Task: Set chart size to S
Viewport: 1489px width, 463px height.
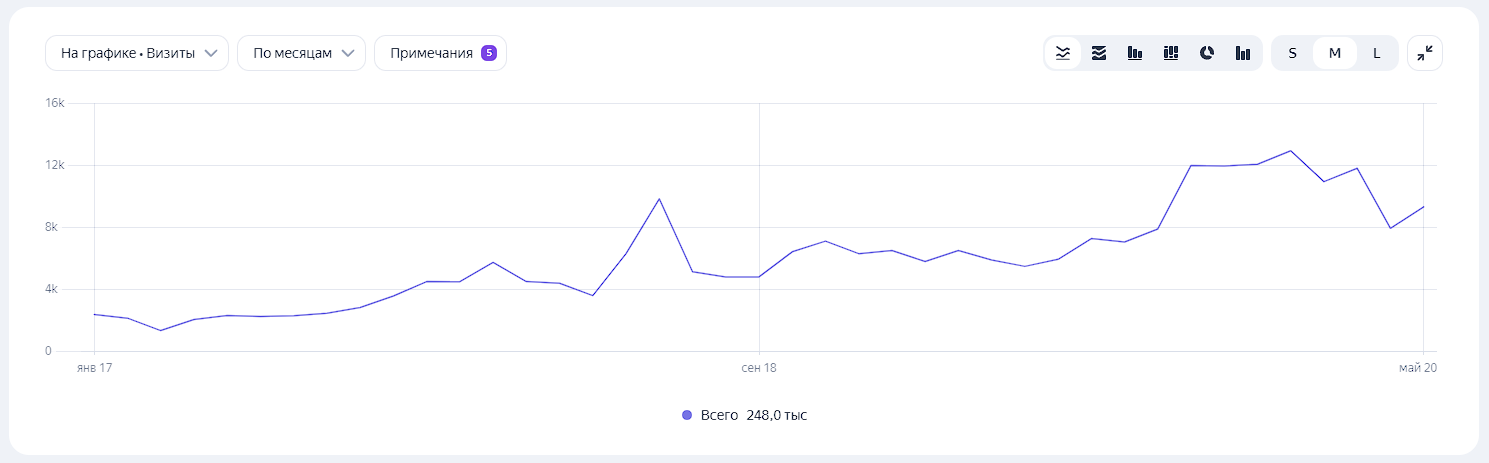Action: (x=1292, y=53)
